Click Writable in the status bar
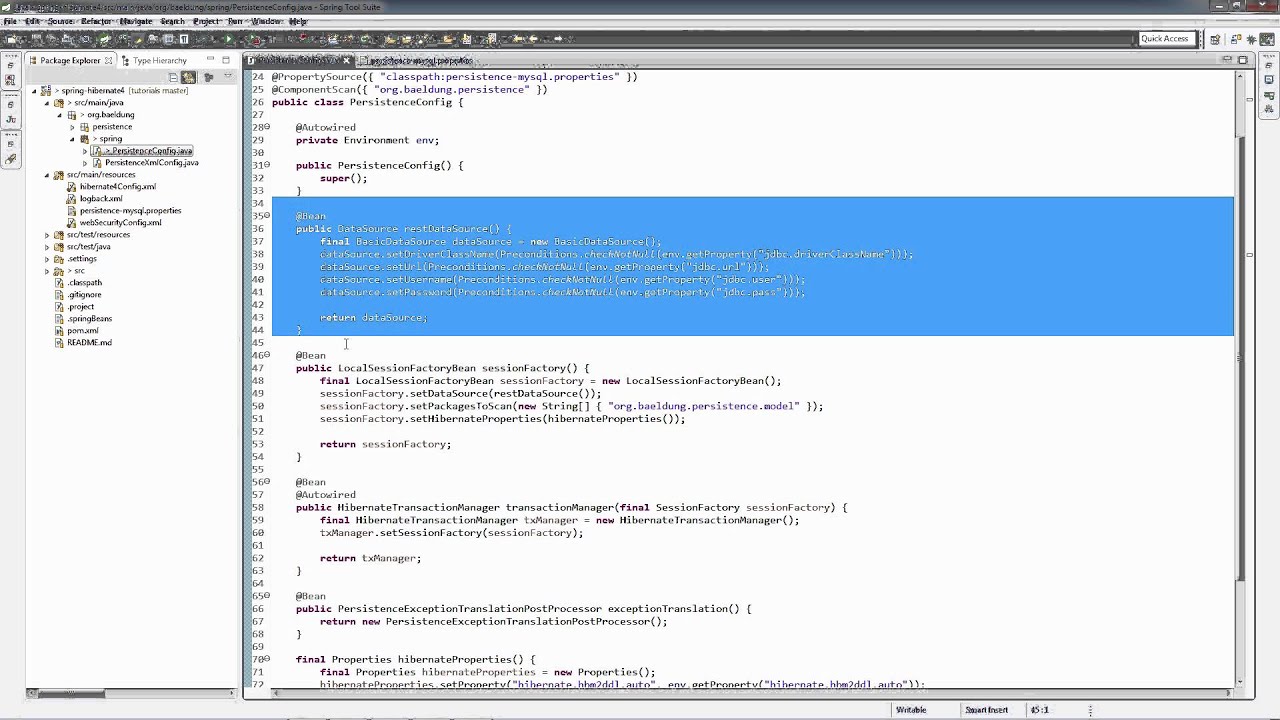The height and width of the screenshot is (720, 1280). point(911,710)
